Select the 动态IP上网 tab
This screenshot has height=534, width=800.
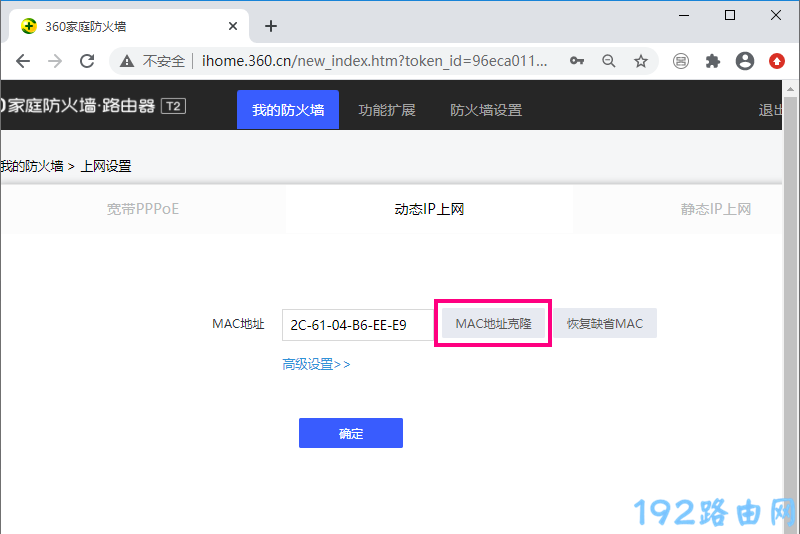pos(429,209)
